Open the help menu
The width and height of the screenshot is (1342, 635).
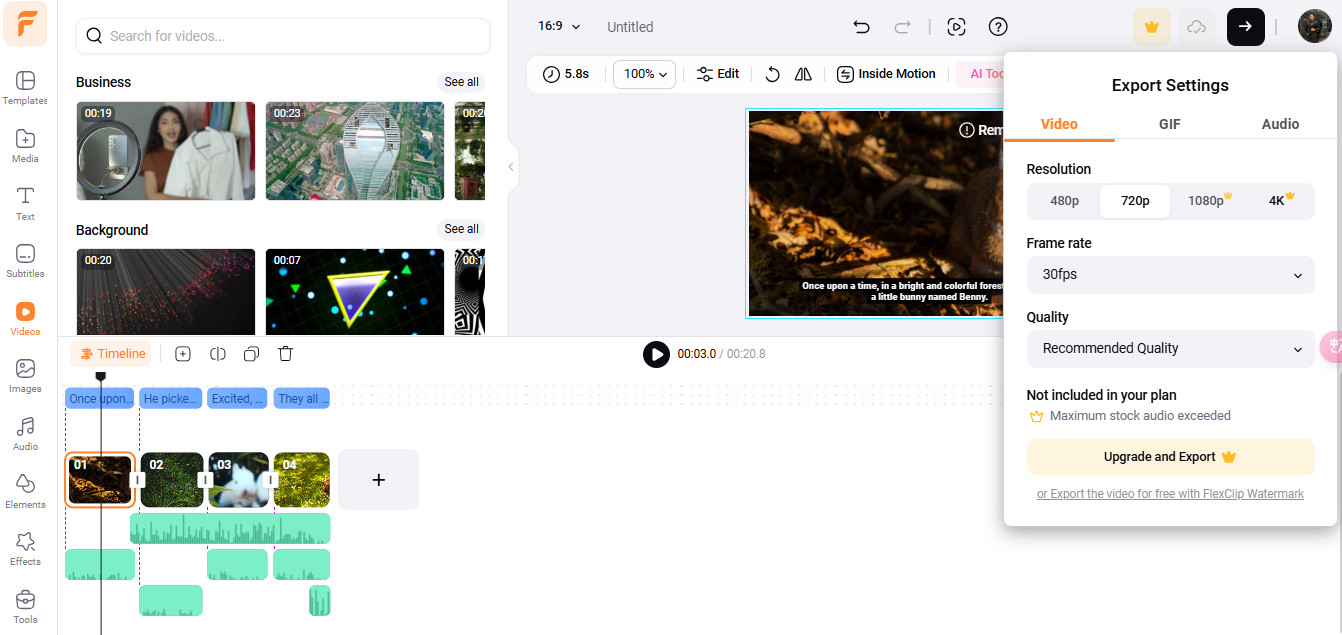point(997,27)
